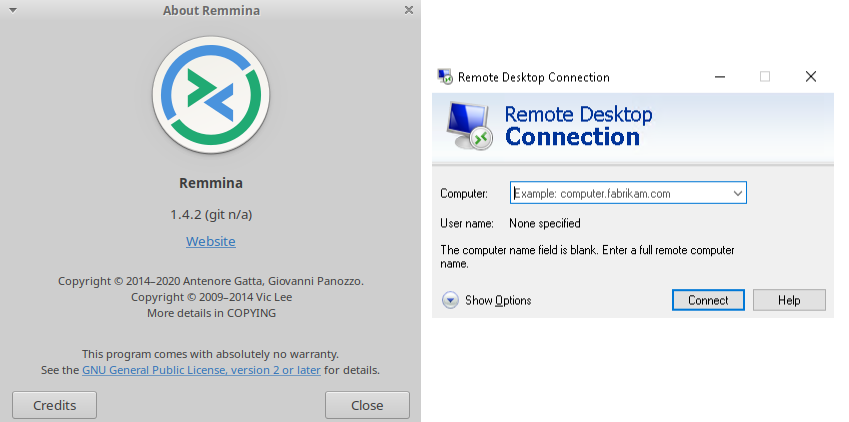Close the Remote Desktop Connection window
849x422 pixels.
click(811, 77)
